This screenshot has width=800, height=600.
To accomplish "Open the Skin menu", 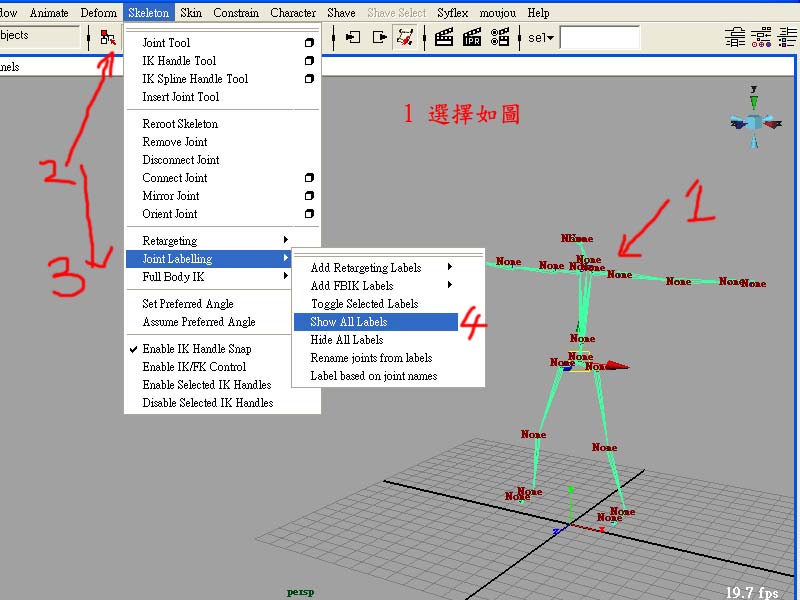I will tap(191, 13).
